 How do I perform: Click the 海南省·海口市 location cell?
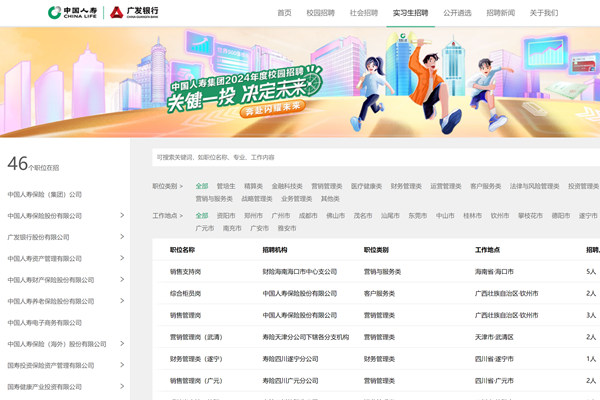[494, 271]
